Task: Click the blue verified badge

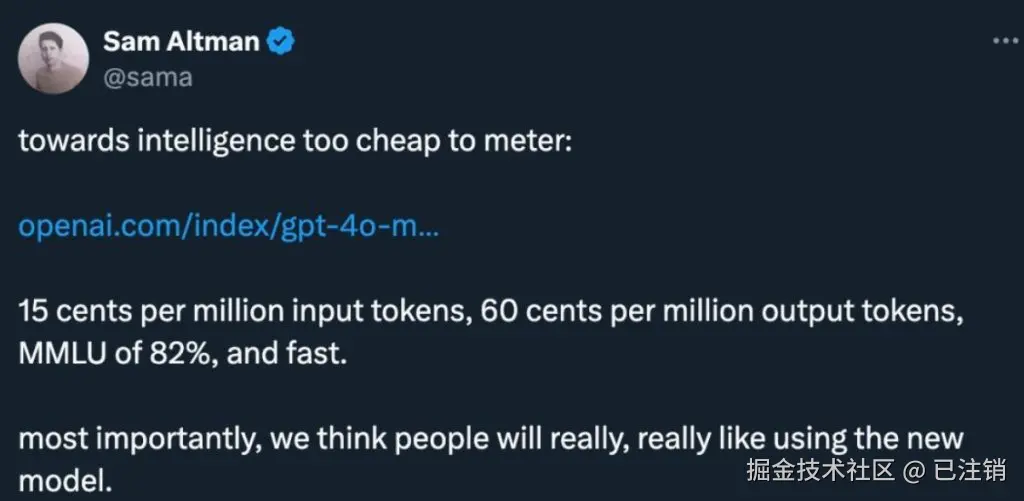Action: tap(282, 42)
